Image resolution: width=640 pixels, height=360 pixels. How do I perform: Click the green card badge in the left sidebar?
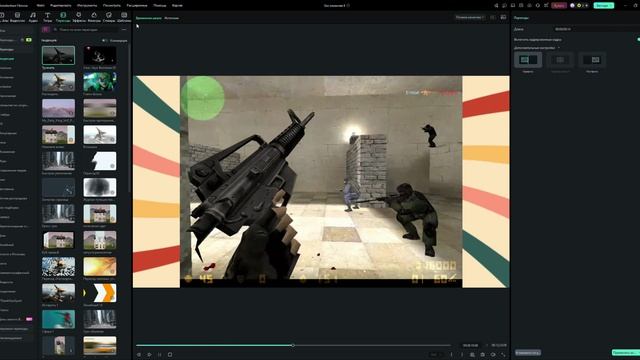tap(29, 40)
